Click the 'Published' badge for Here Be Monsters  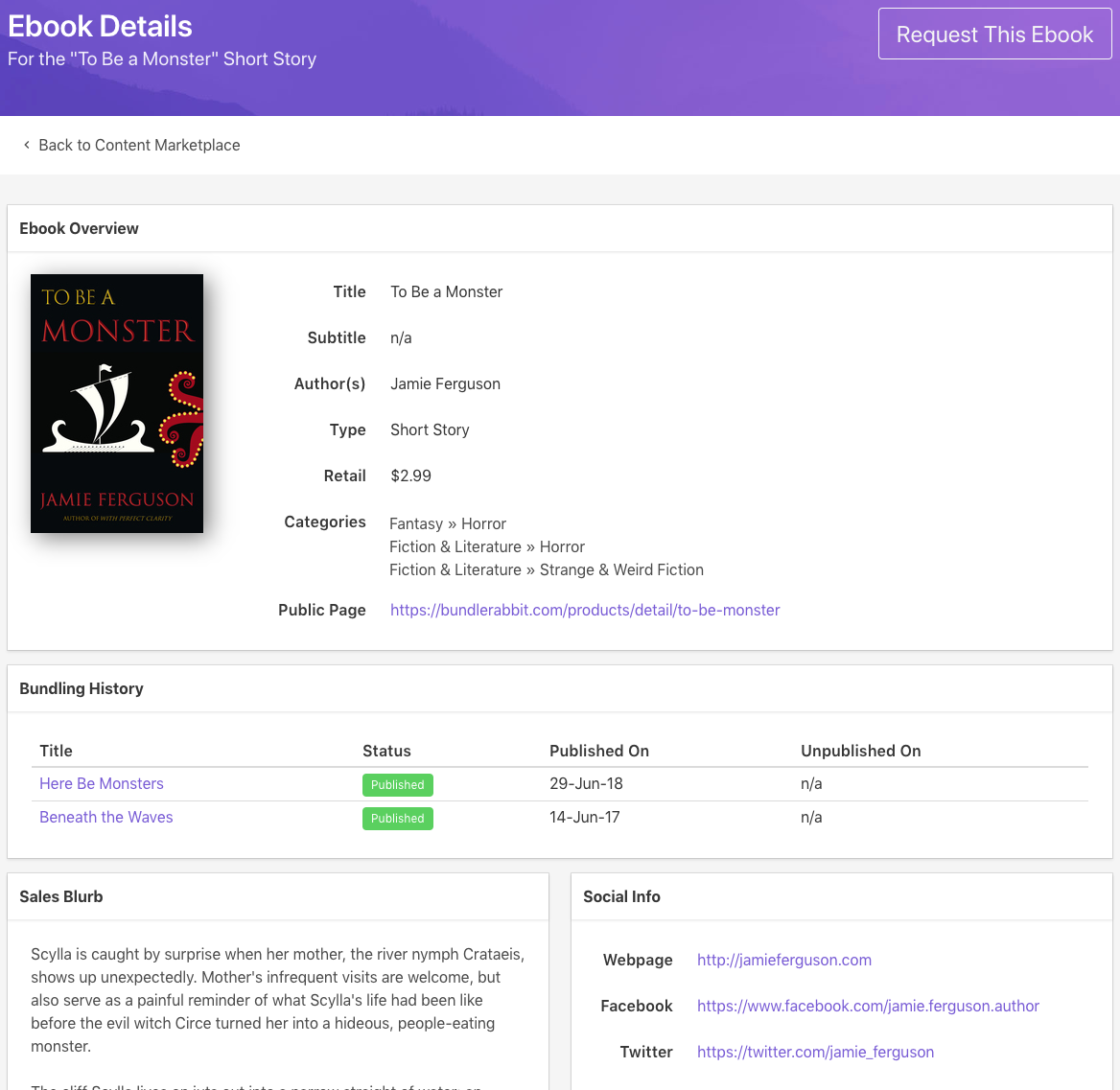pyautogui.click(x=397, y=784)
